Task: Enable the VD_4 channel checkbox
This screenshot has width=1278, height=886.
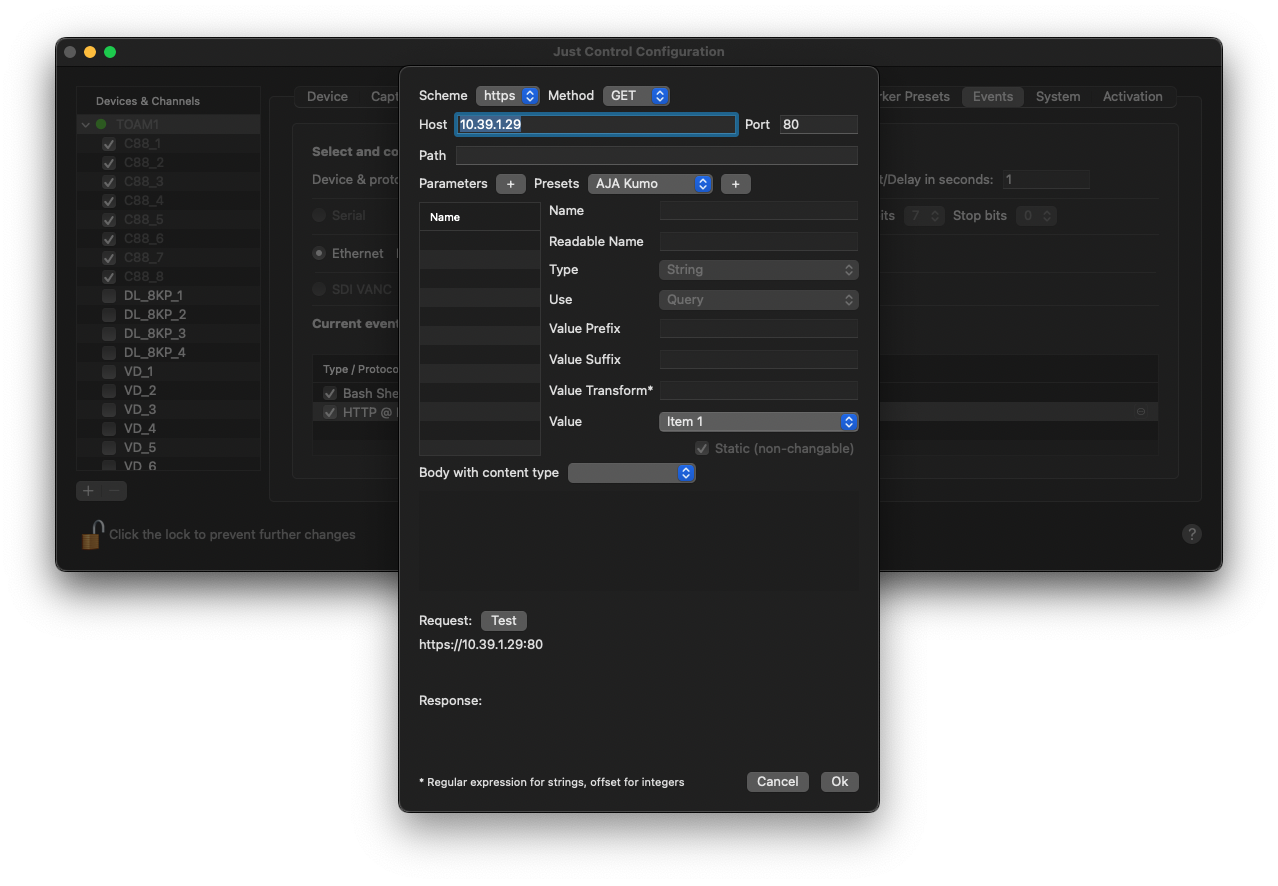Action: [x=109, y=429]
